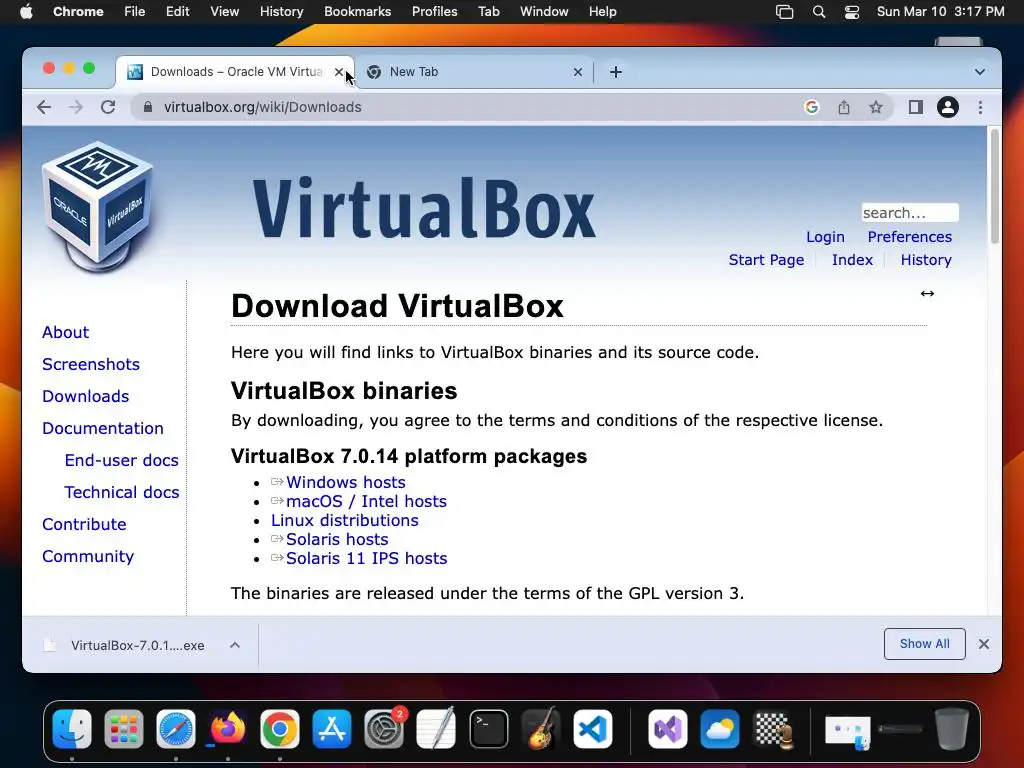This screenshot has width=1024, height=768.
Task: Expand the tab search chevron
Action: pos(980,72)
